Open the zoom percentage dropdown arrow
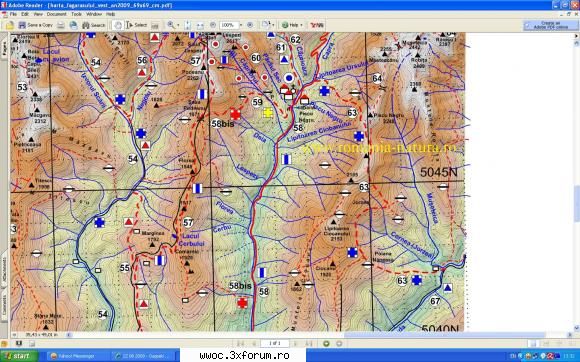This screenshot has width=580, height=362. pos(241,25)
